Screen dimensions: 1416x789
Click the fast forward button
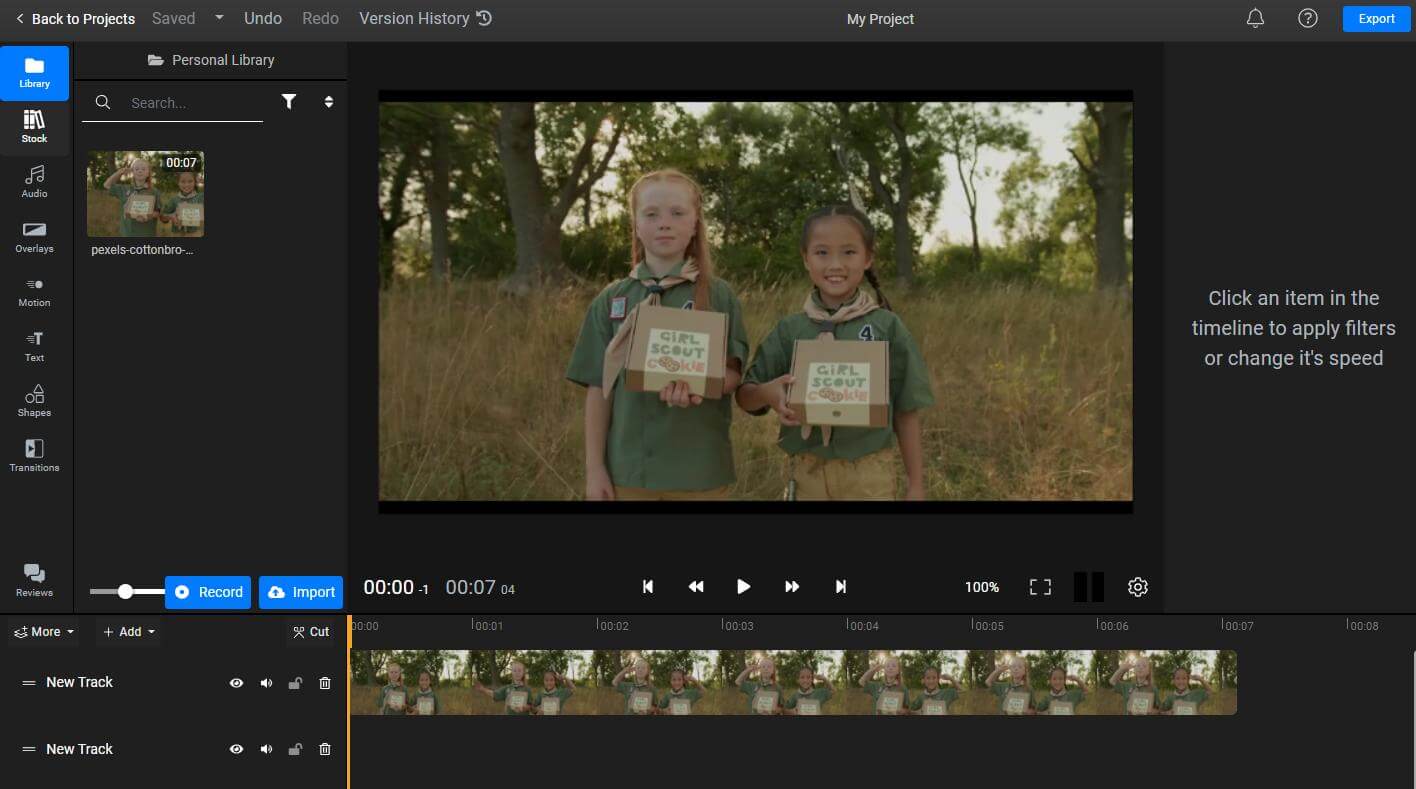[x=792, y=587]
